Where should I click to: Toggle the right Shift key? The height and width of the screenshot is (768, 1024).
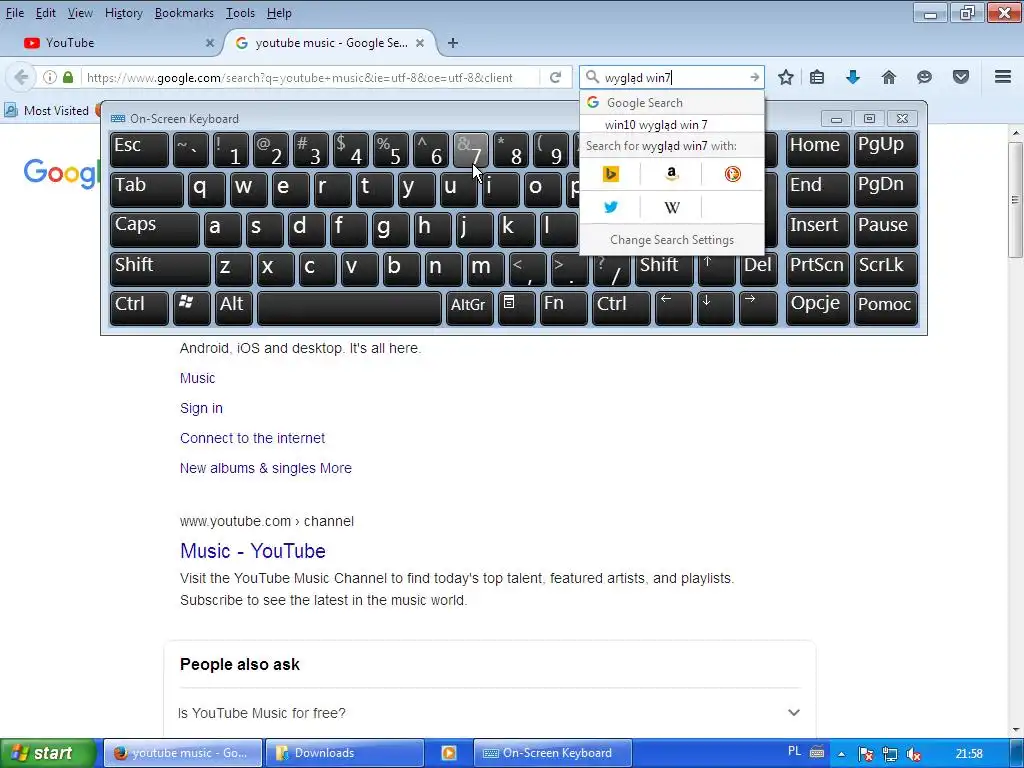[664, 269]
